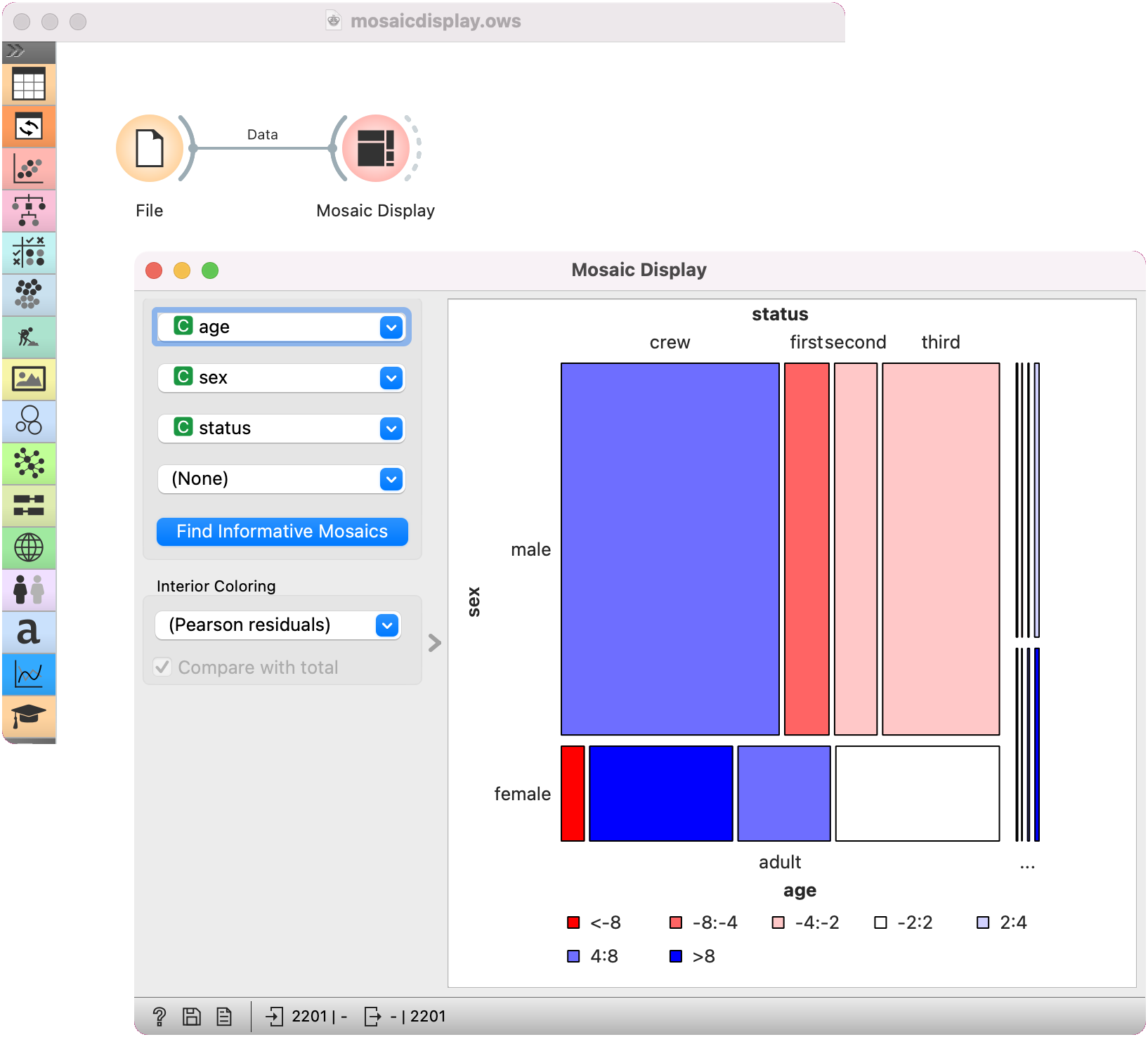This screenshot has height=1037, width=1148.
Task: Click the 2:4 legend swatch
Action: pos(983,922)
